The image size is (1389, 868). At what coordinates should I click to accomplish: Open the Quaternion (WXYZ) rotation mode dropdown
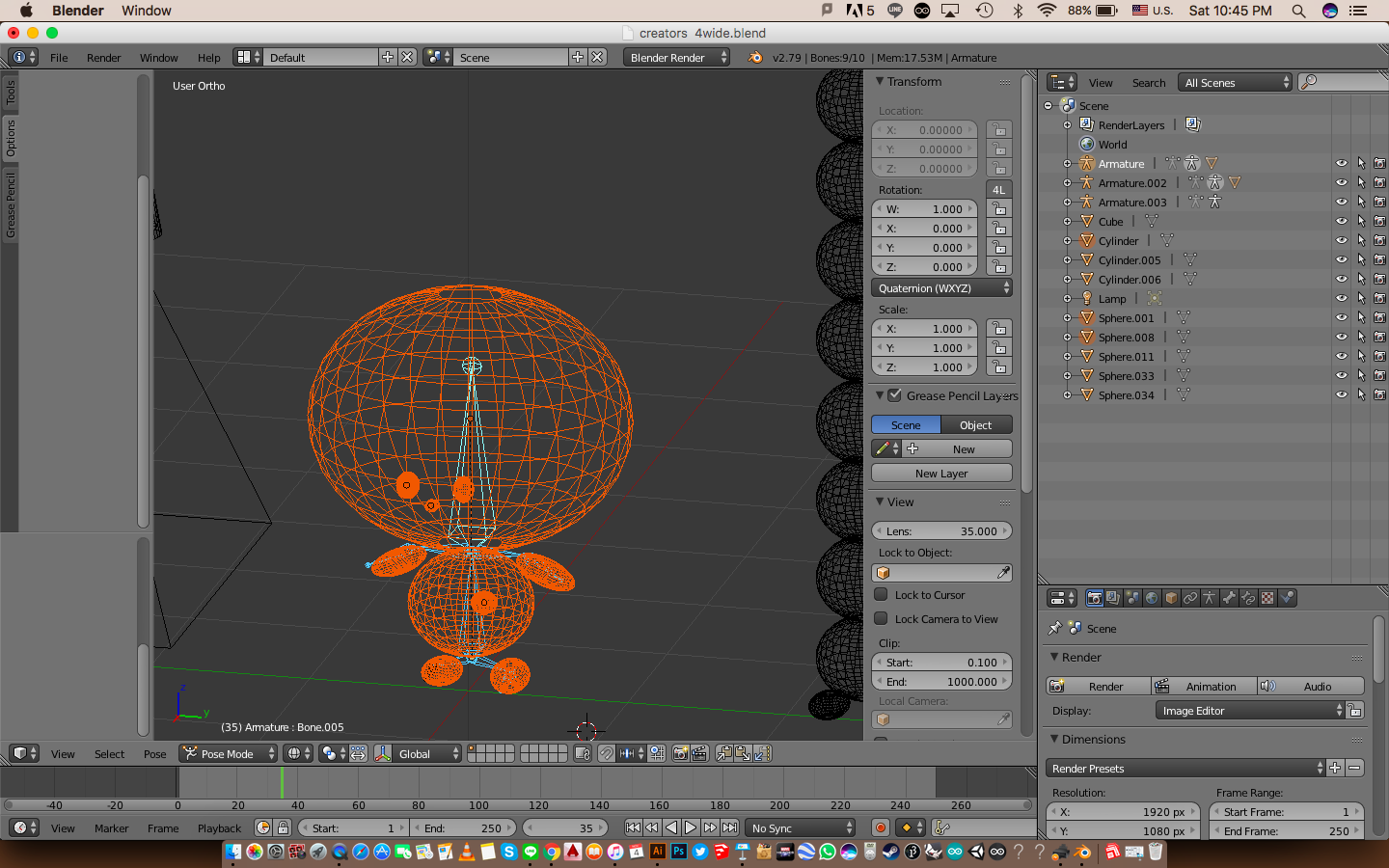941,288
